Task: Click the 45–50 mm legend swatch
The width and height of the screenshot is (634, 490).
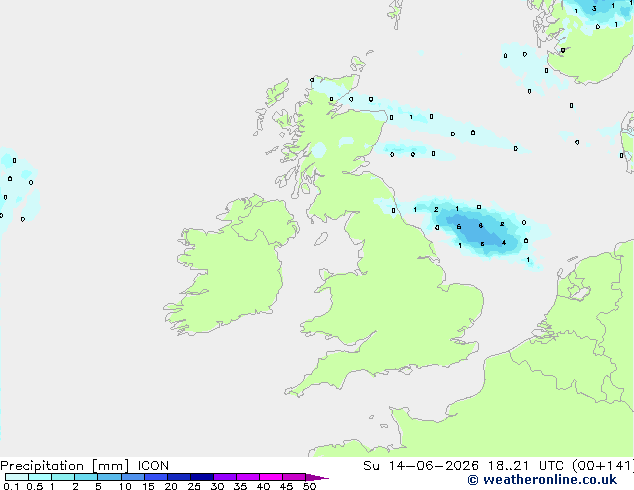Action: point(294,477)
